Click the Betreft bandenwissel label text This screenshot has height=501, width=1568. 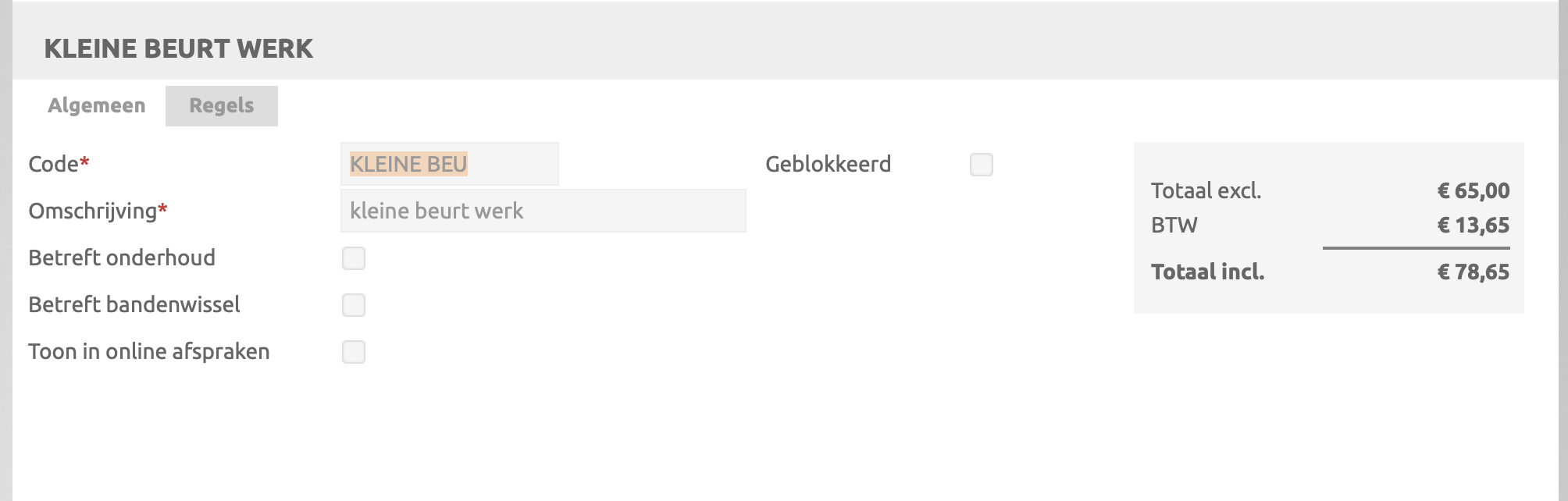point(134,304)
